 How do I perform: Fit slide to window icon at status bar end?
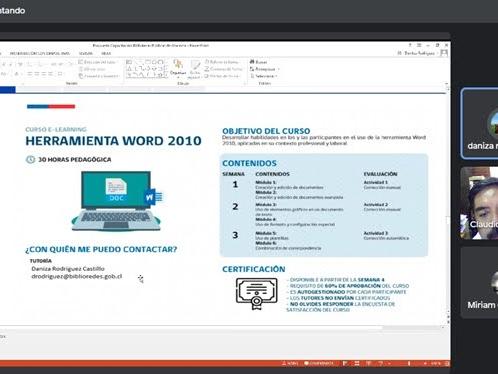coord(447,363)
